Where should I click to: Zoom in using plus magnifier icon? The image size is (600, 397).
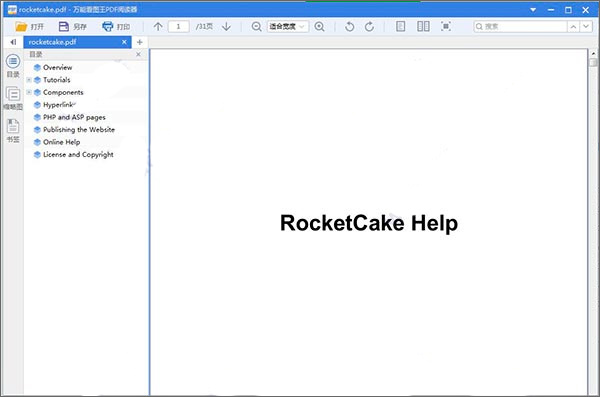320,26
